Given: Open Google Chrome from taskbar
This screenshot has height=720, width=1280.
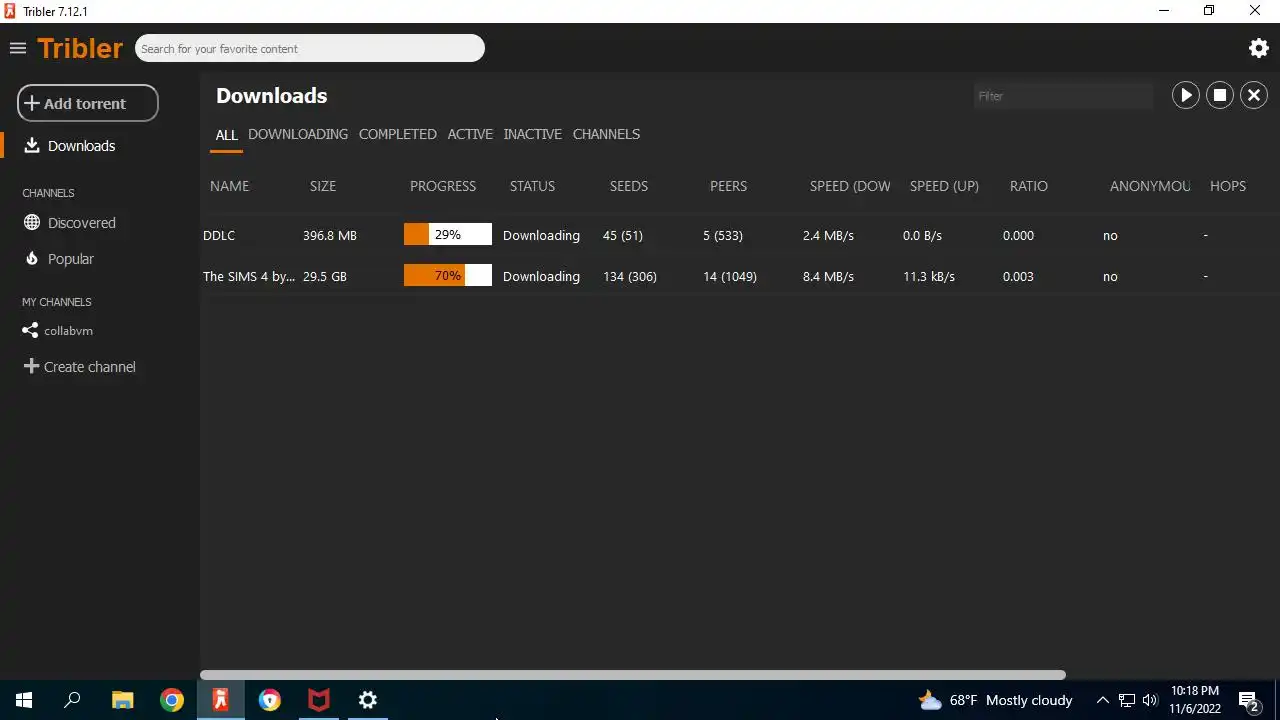Looking at the screenshot, I should coord(172,700).
